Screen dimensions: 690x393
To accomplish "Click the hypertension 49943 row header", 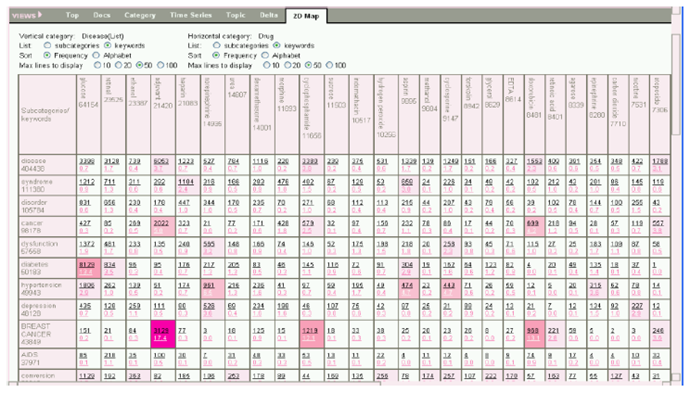I will pos(47,289).
